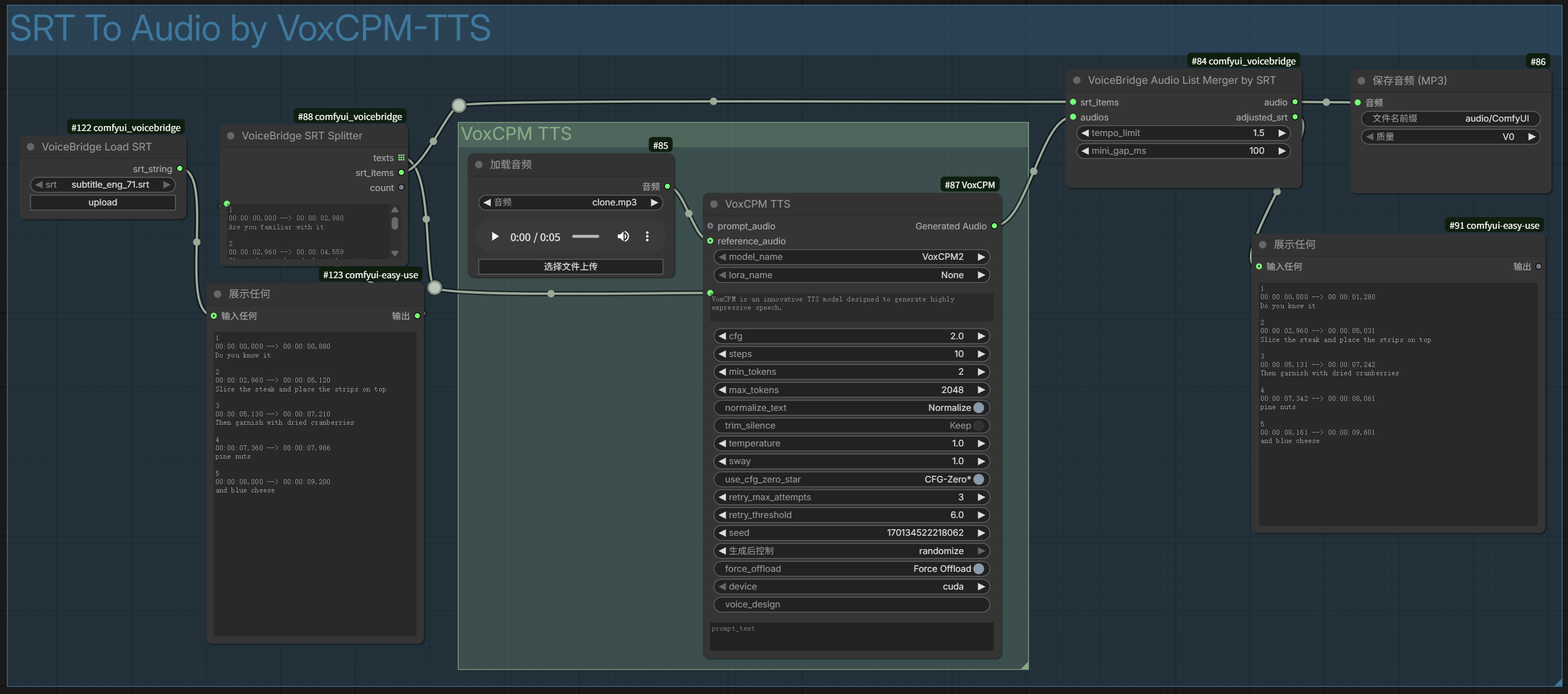
Task: Click the audio output socket on Merger
Action: click(1295, 102)
